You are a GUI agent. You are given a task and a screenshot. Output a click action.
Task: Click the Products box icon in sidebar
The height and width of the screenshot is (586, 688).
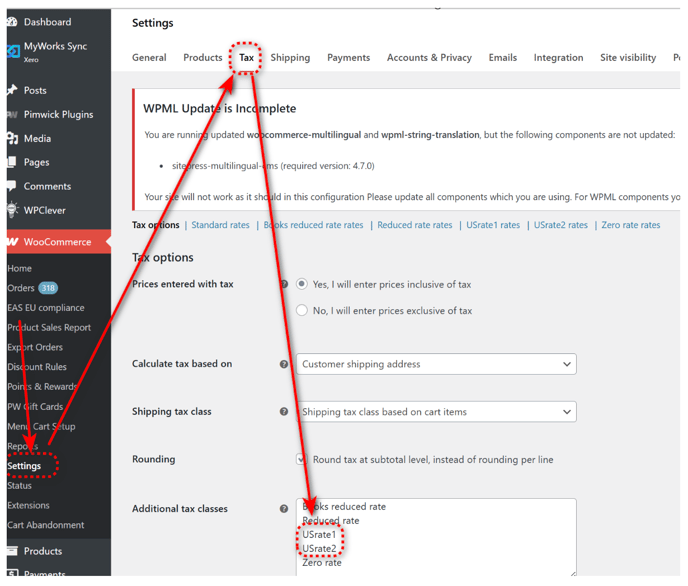click(x=12, y=551)
